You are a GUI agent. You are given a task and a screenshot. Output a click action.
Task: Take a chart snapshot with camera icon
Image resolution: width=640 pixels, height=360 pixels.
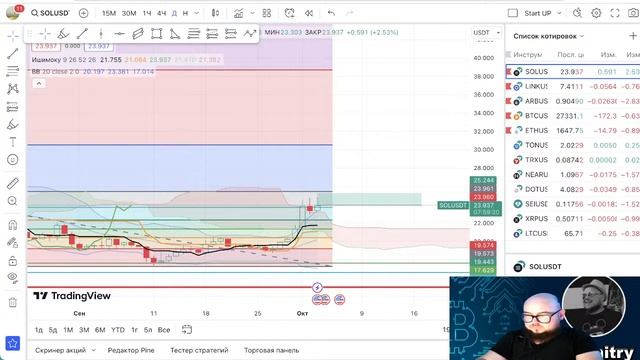633,13
